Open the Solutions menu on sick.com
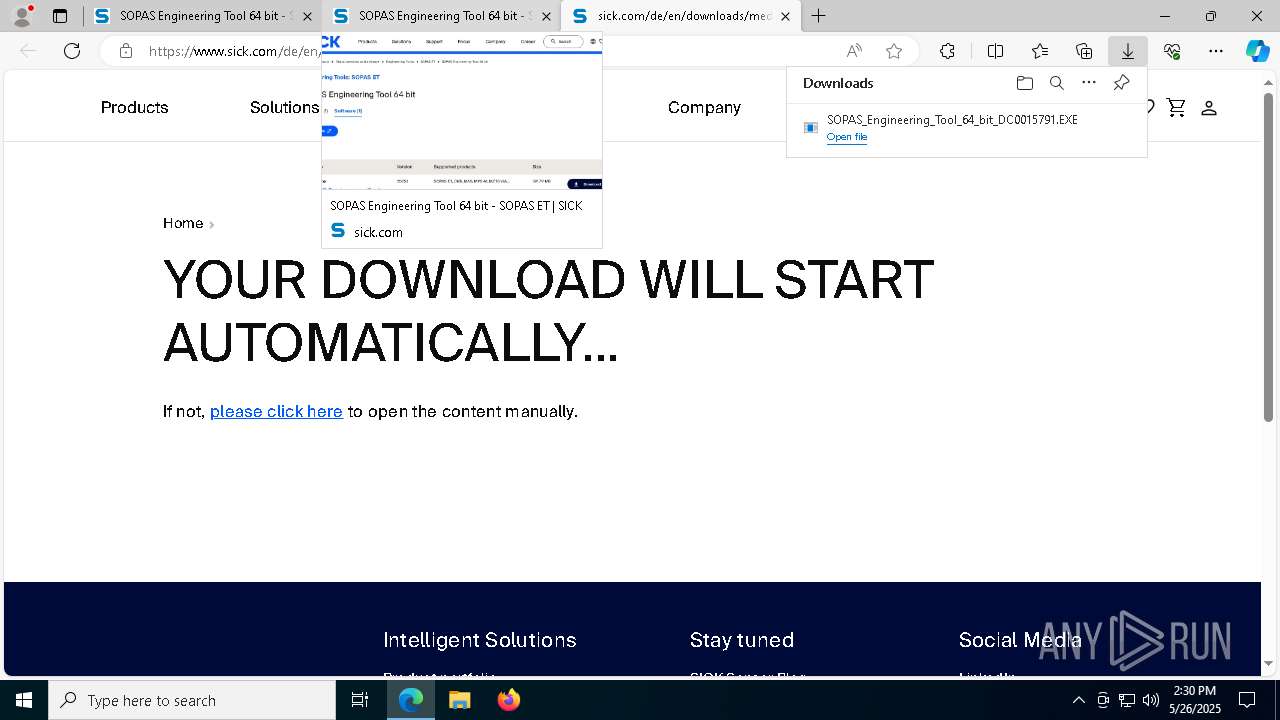Image resolution: width=1280 pixels, height=720 pixels. click(284, 107)
